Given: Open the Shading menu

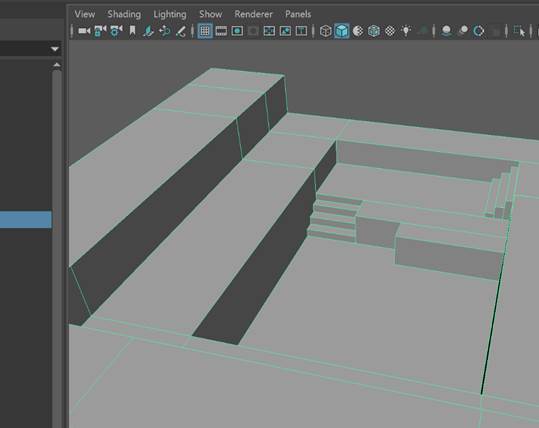Looking at the screenshot, I should point(124,14).
